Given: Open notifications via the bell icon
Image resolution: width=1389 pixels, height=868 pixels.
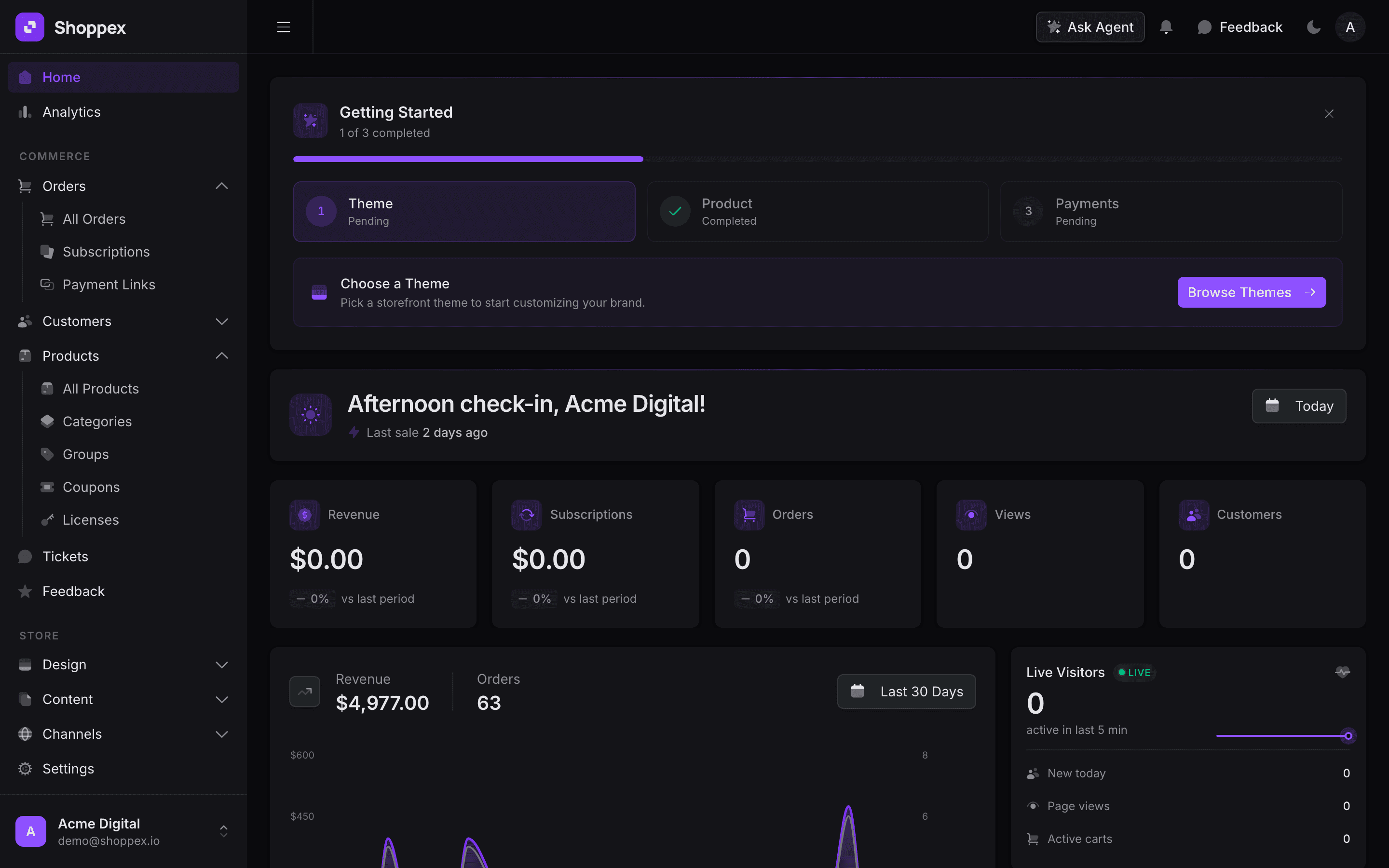Looking at the screenshot, I should (x=1166, y=27).
